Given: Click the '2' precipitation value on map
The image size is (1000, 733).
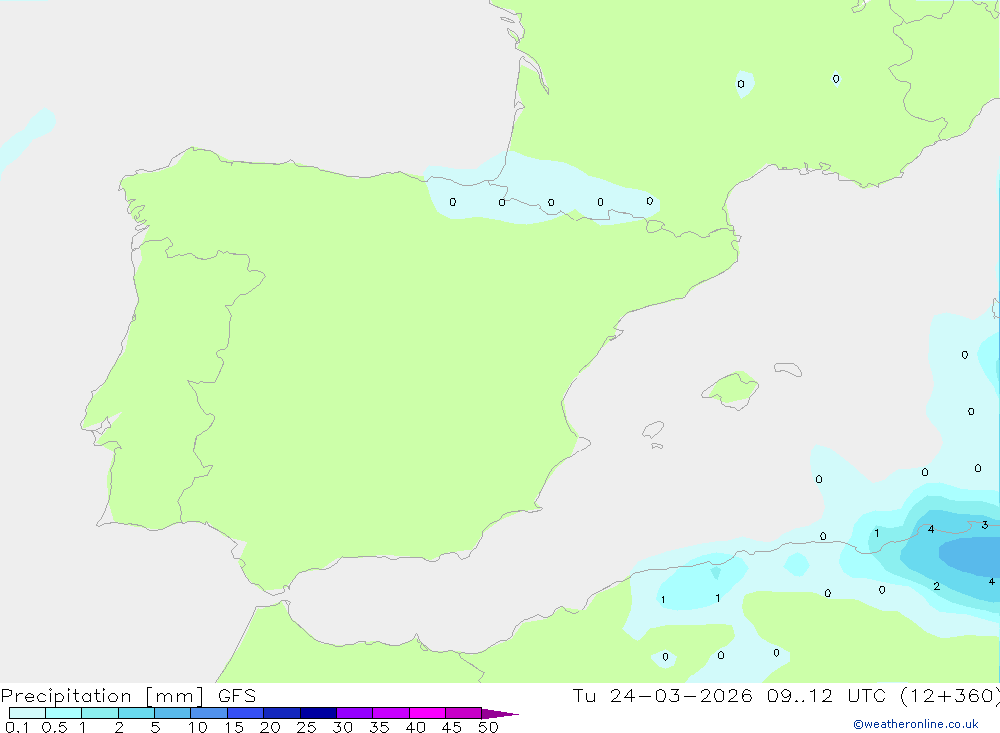Looking at the screenshot, I should [x=936, y=586].
